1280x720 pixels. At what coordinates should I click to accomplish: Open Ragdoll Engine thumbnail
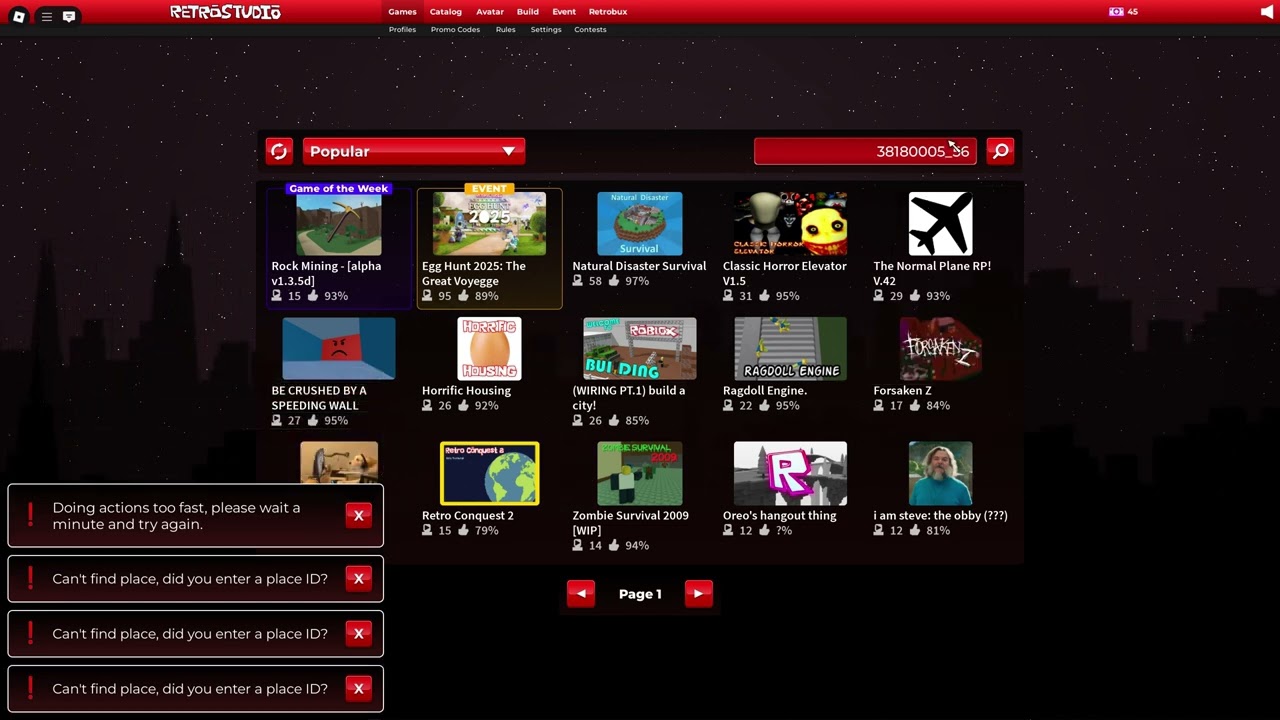click(790, 349)
